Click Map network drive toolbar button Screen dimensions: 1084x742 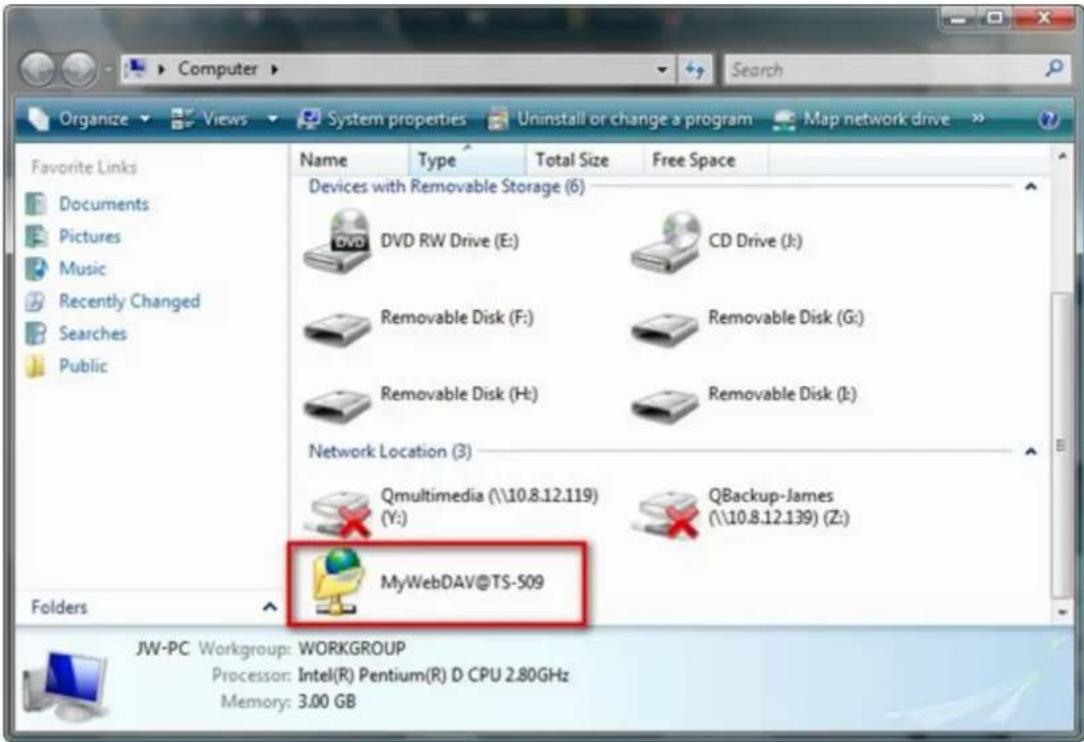click(861, 120)
